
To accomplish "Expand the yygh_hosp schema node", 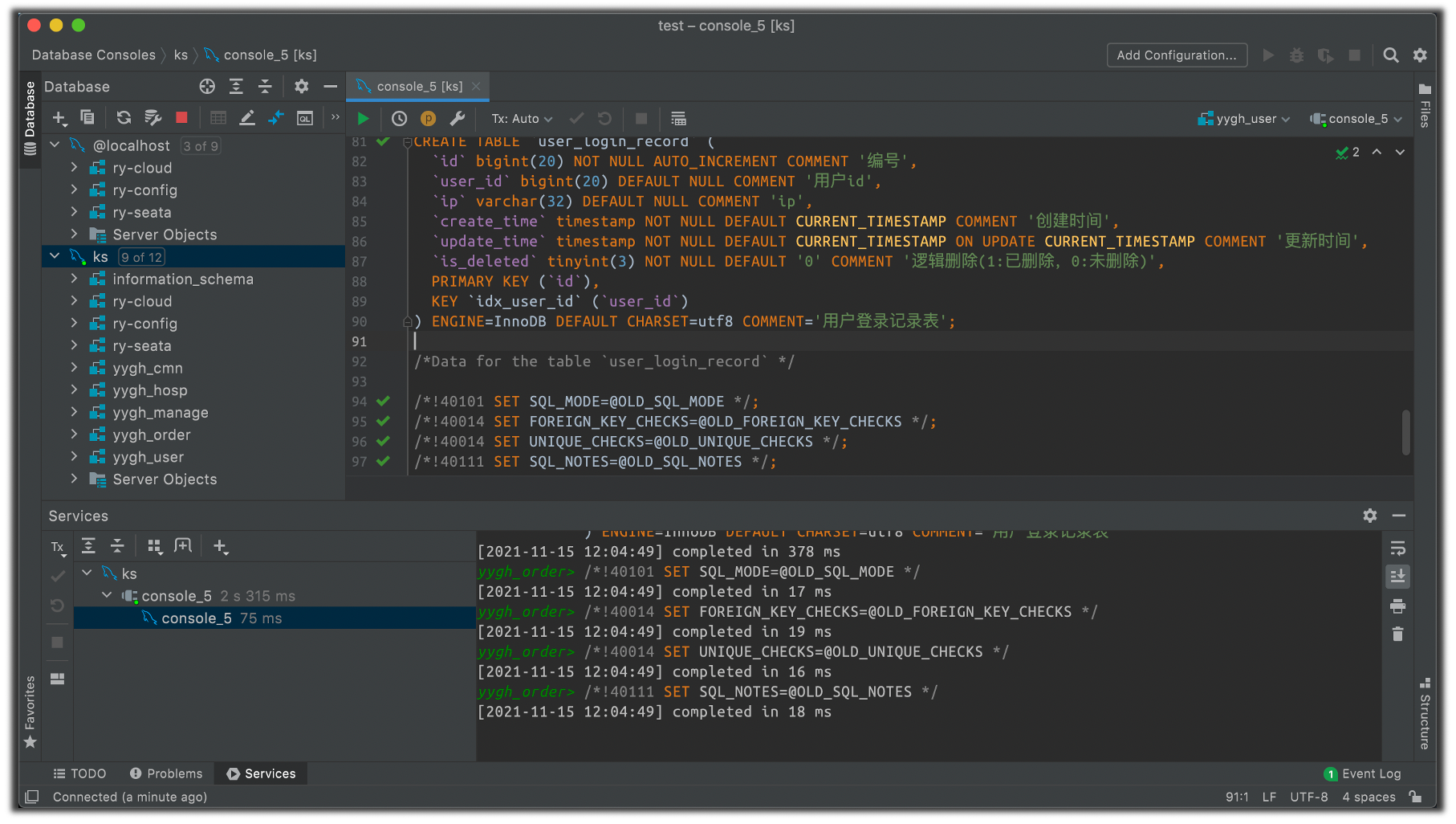I will coord(74,390).
